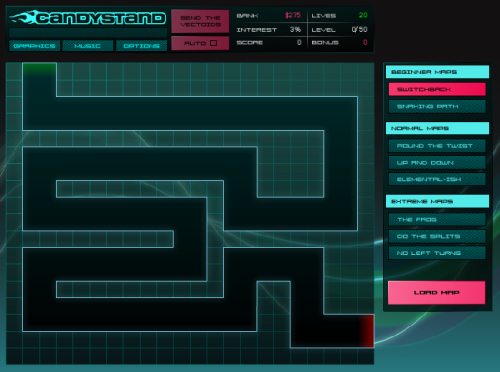The width and height of the screenshot is (500, 372).
Task: Pick the No Left Turns map
Action: coord(437,253)
